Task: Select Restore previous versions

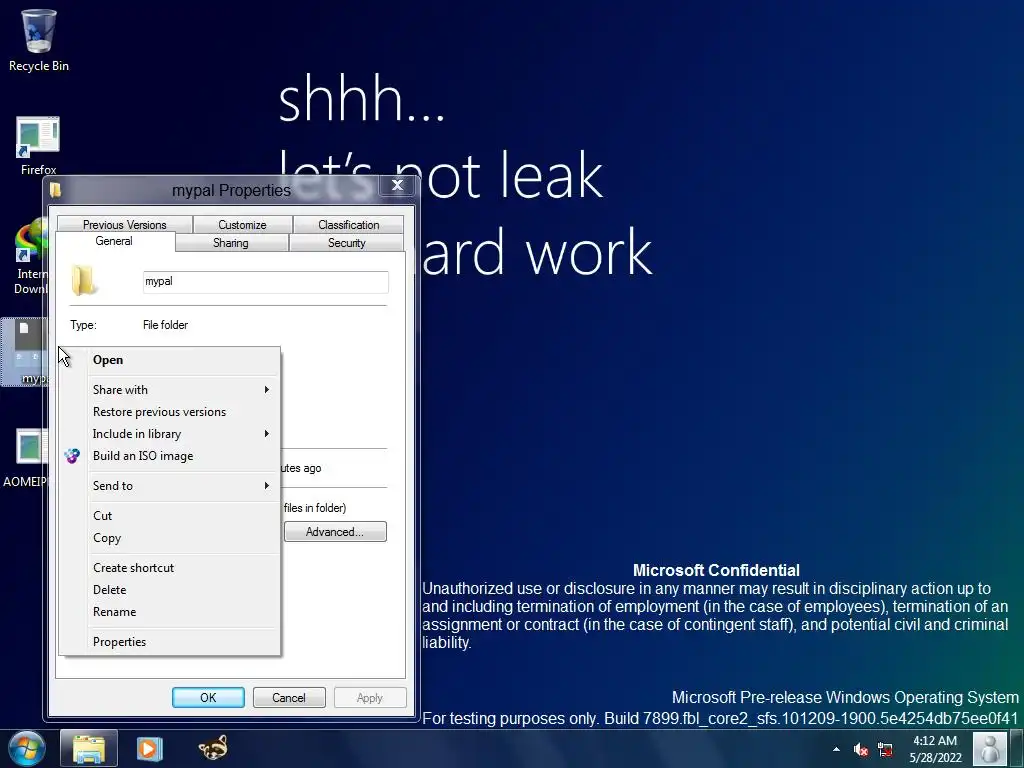Action: pyautogui.click(x=170, y=412)
